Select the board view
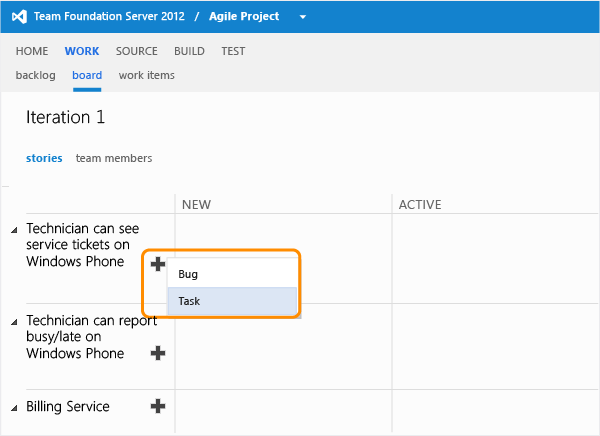Screen dimensions: 600x436 [x=87, y=75]
